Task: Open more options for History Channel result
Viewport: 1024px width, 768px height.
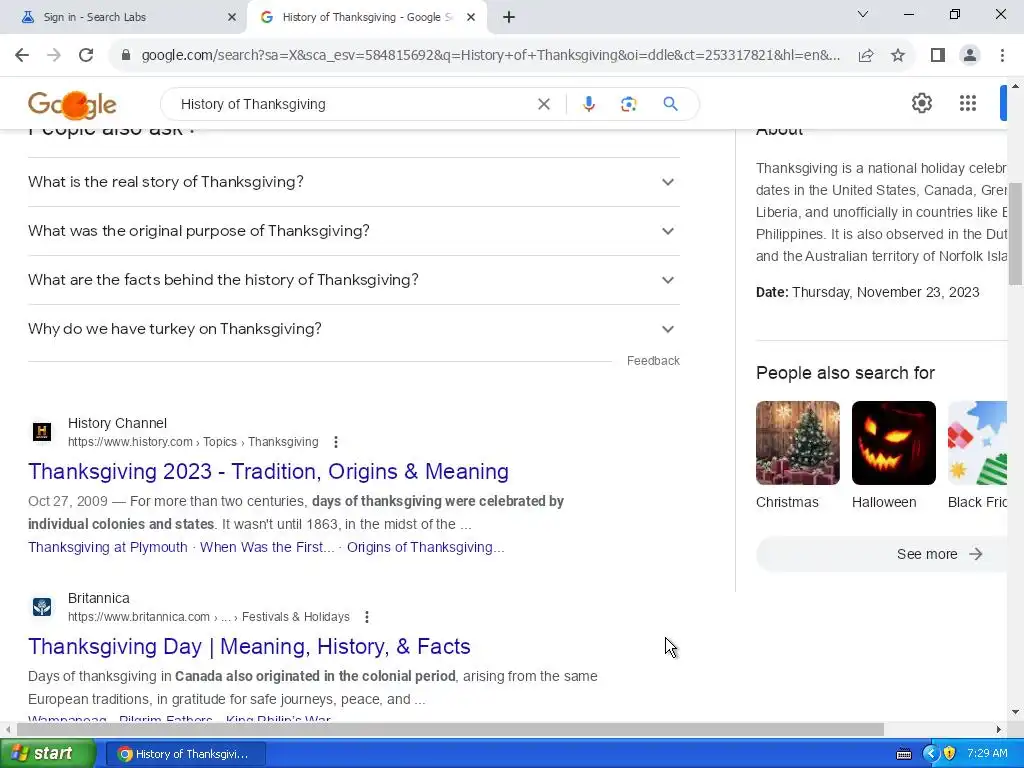Action: (x=336, y=442)
